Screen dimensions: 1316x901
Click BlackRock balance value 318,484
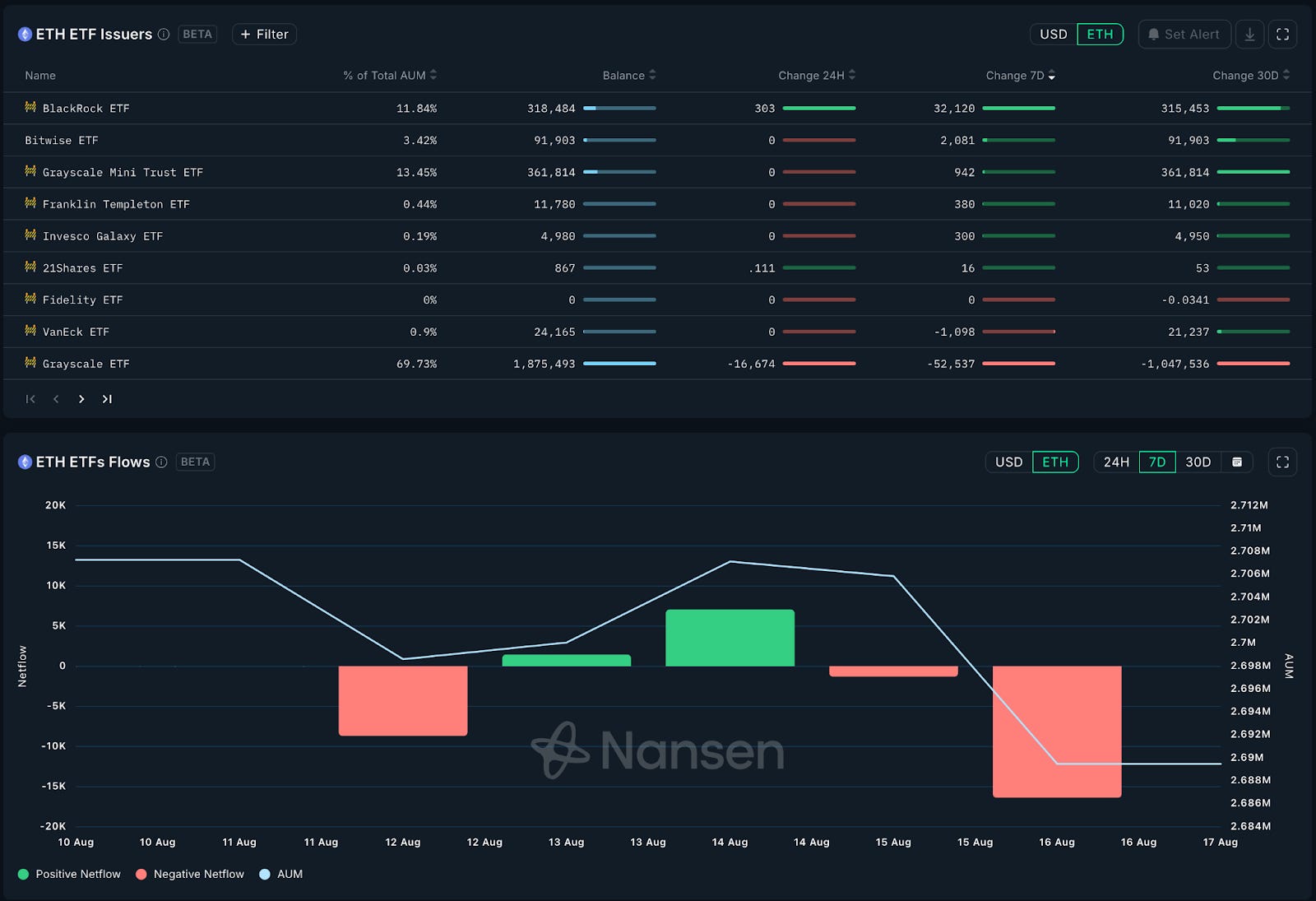click(x=551, y=109)
